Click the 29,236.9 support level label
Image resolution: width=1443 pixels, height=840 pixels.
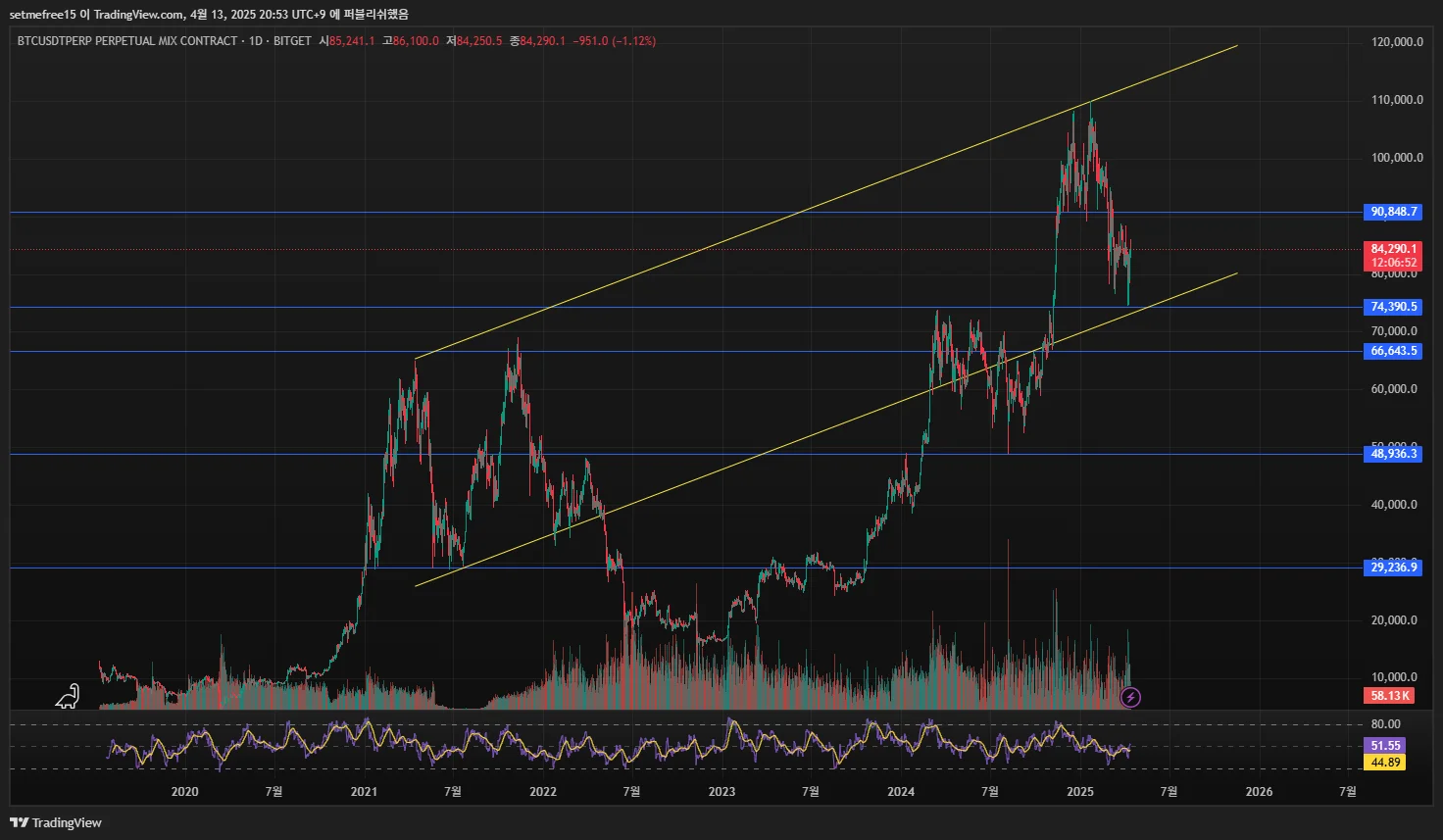(x=1393, y=568)
